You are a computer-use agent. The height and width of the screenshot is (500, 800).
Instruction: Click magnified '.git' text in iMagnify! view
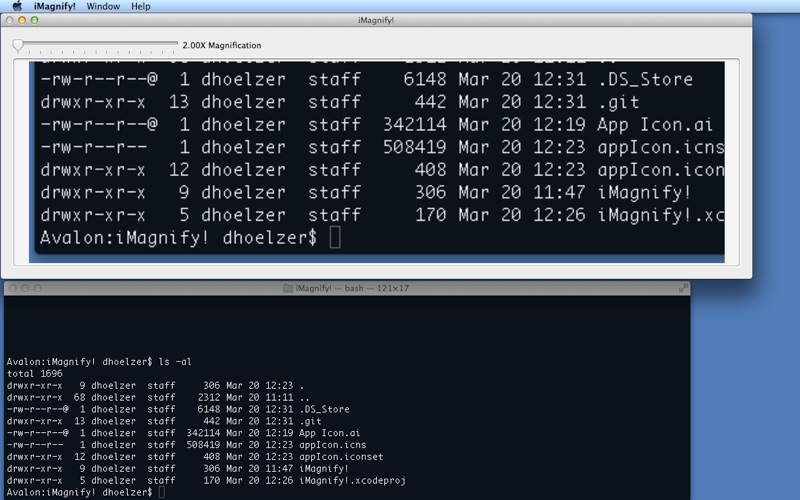tap(618, 102)
